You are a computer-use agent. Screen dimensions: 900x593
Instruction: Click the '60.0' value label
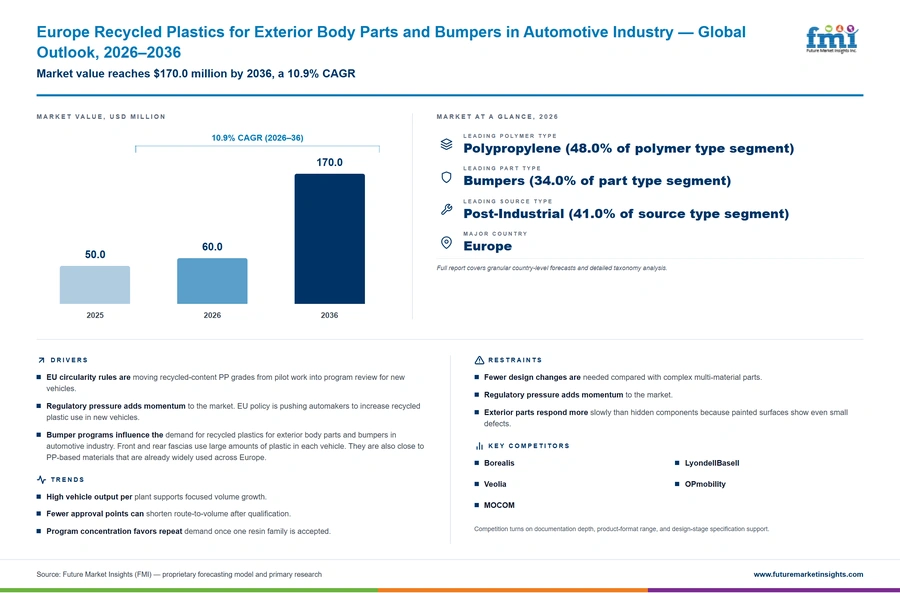click(212, 247)
